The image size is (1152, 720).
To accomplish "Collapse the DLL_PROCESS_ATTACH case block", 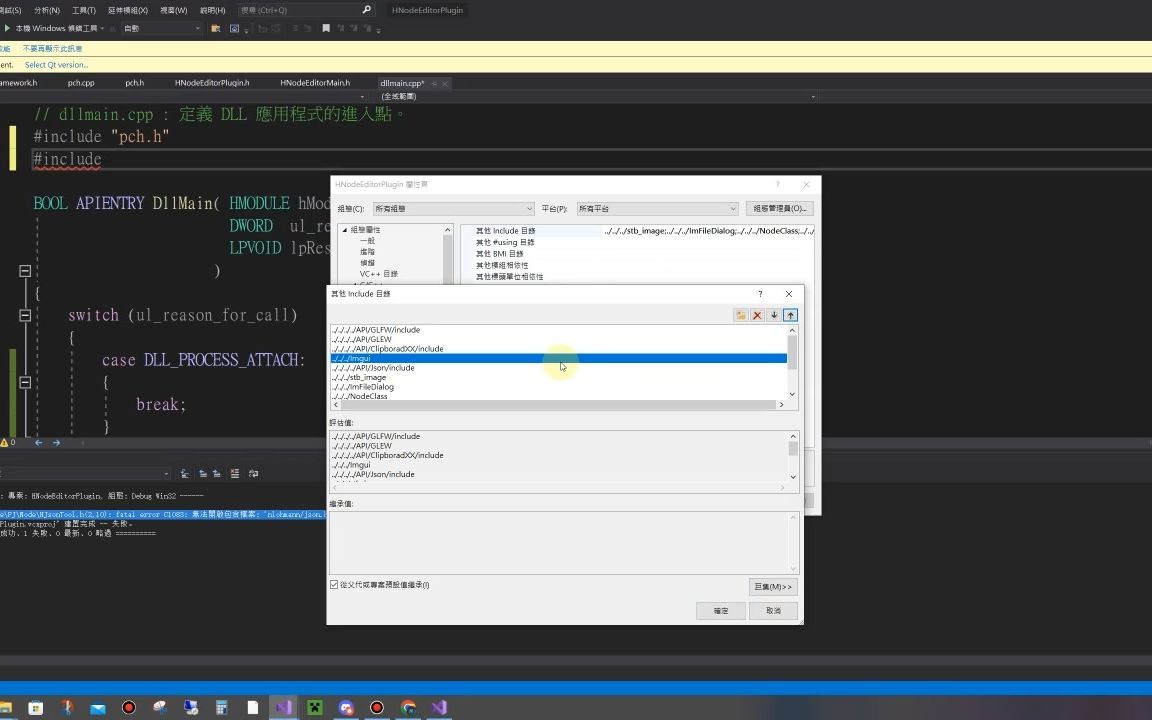I will (25, 382).
